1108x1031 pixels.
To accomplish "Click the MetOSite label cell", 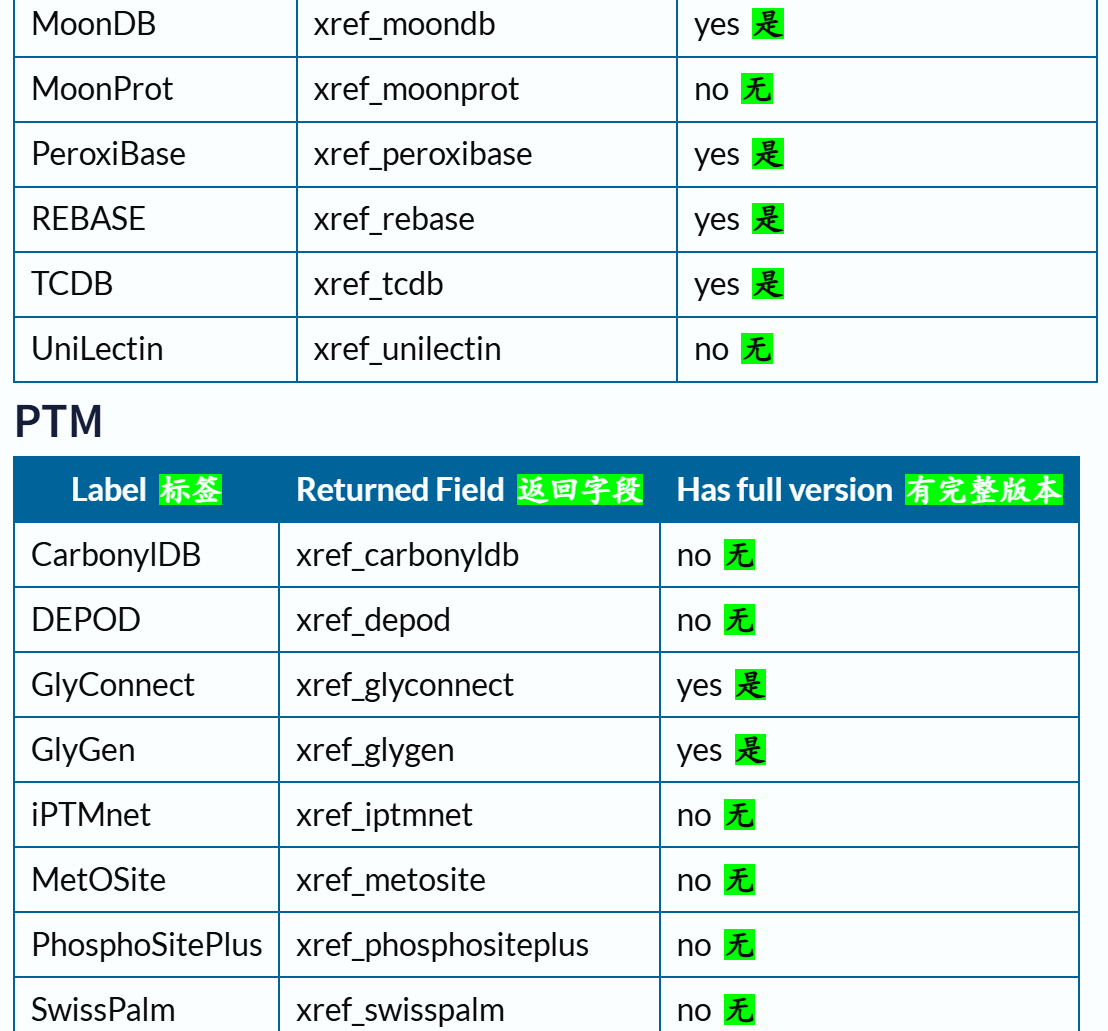I will 146,880.
